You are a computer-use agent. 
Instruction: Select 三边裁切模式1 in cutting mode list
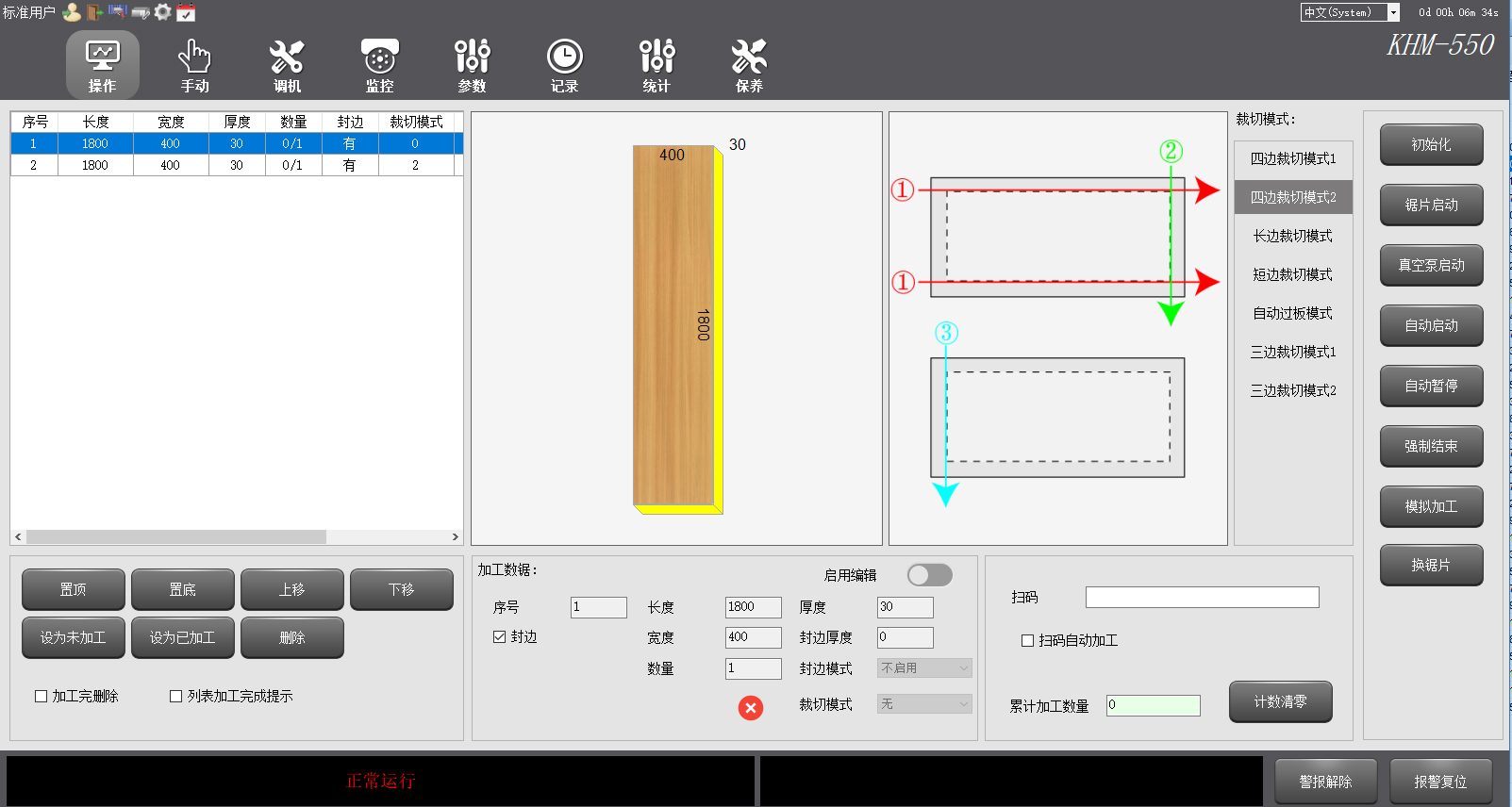click(1292, 352)
